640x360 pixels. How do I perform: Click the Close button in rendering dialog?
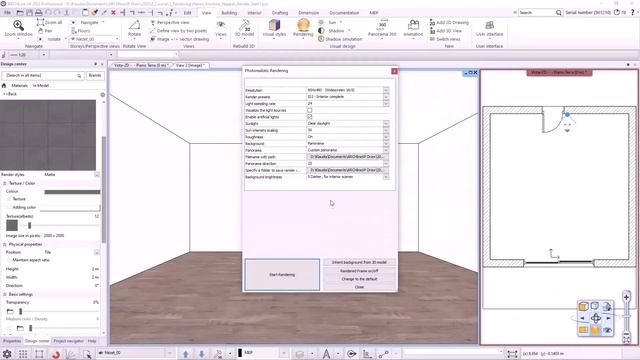click(359, 287)
